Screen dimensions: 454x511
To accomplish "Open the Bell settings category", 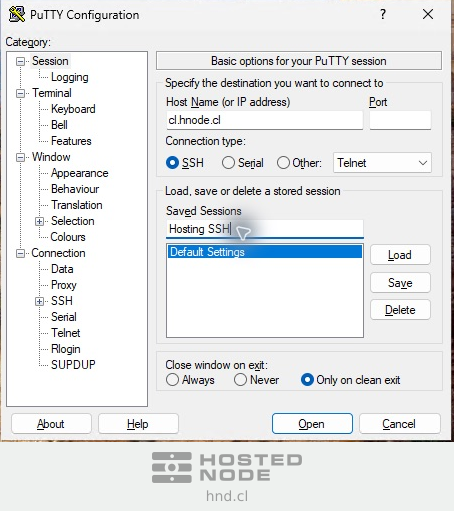I will coord(59,125).
